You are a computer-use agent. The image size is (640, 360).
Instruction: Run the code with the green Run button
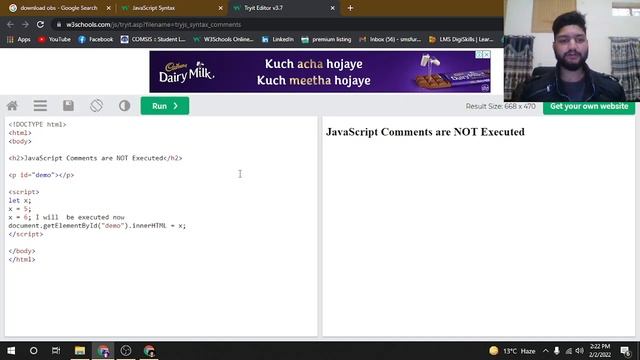[x=165, y=106]
